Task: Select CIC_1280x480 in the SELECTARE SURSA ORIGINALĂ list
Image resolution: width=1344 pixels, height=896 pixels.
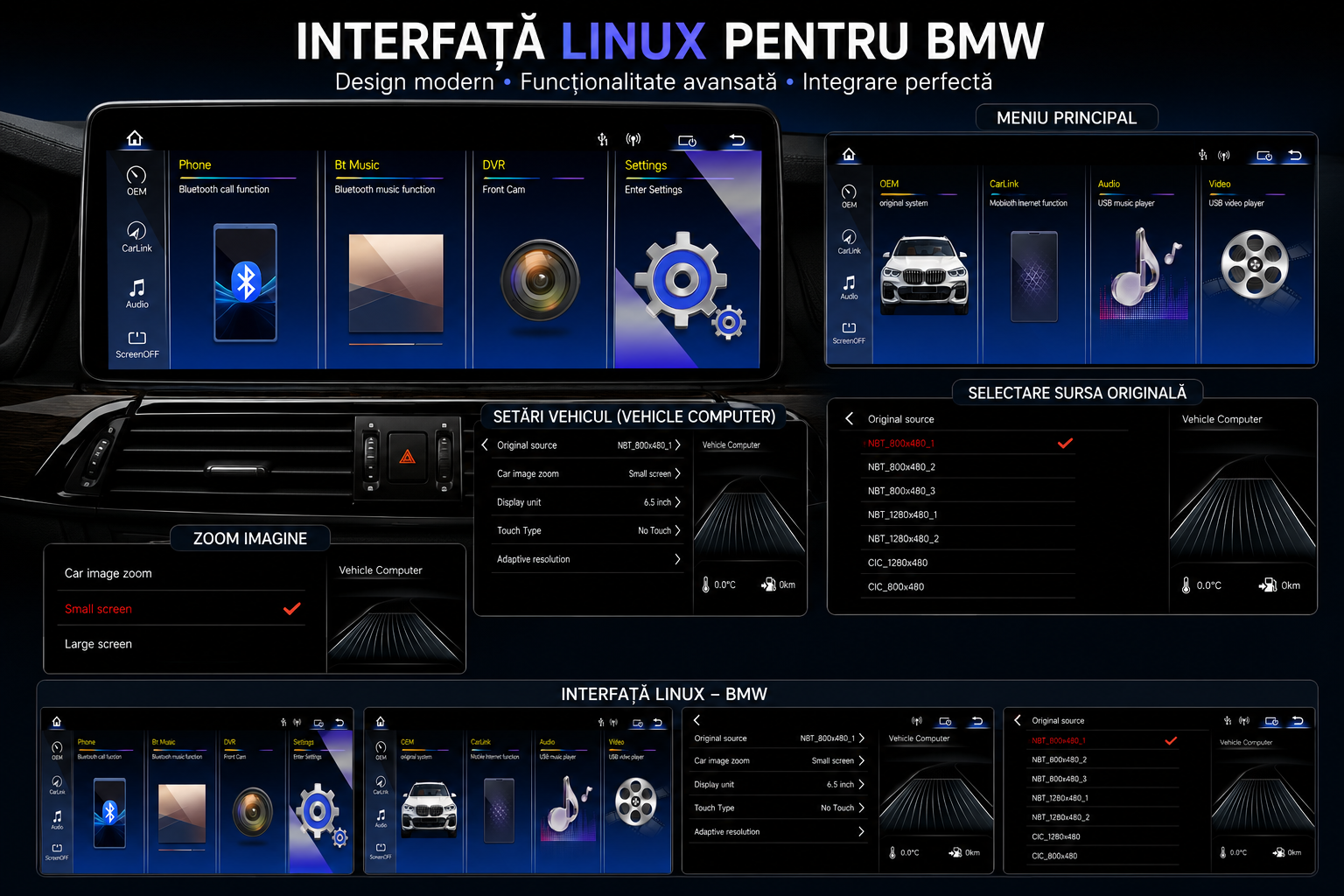Action: coord(967,563)
